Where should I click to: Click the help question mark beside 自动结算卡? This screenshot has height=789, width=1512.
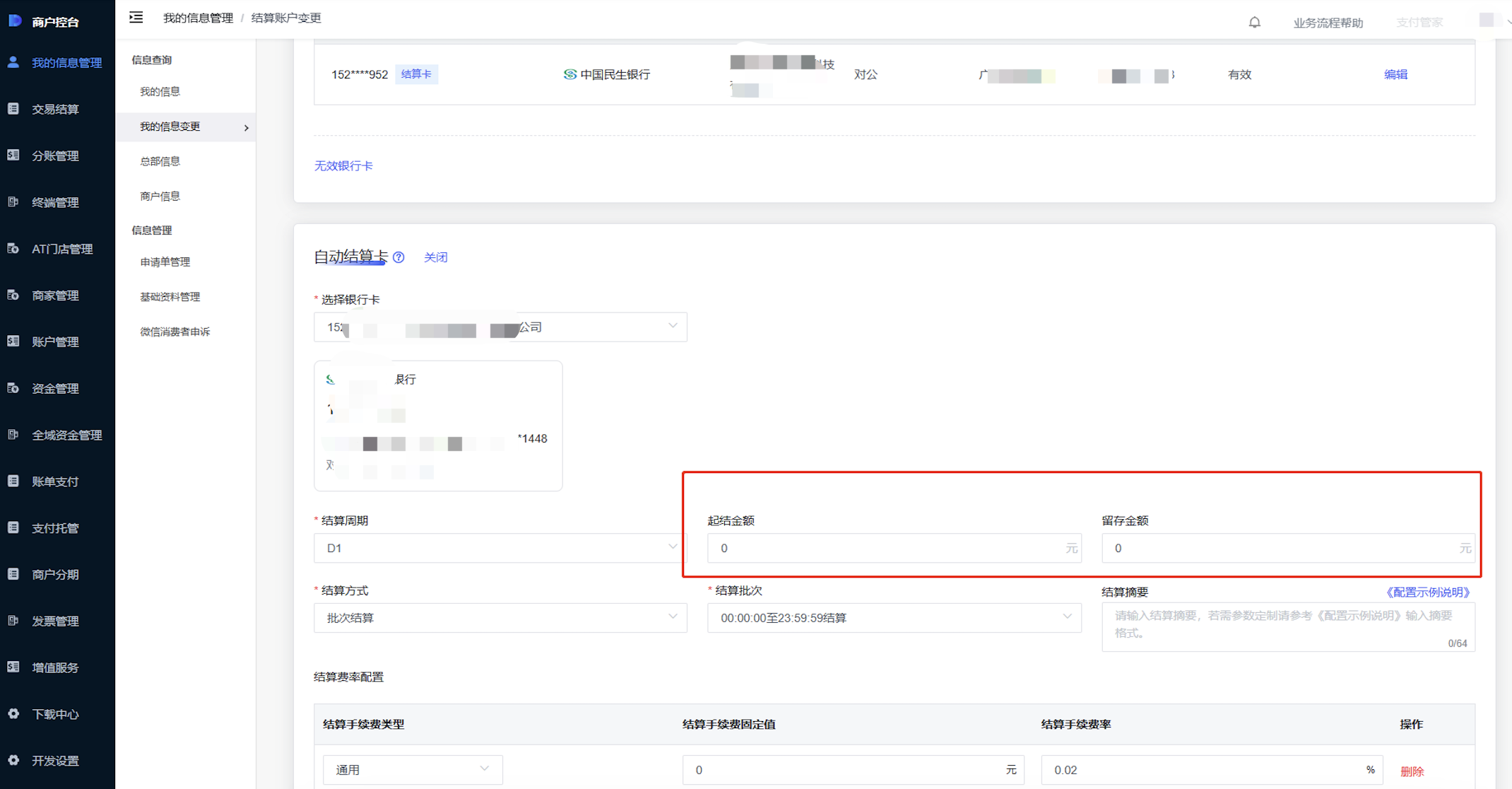399,257
